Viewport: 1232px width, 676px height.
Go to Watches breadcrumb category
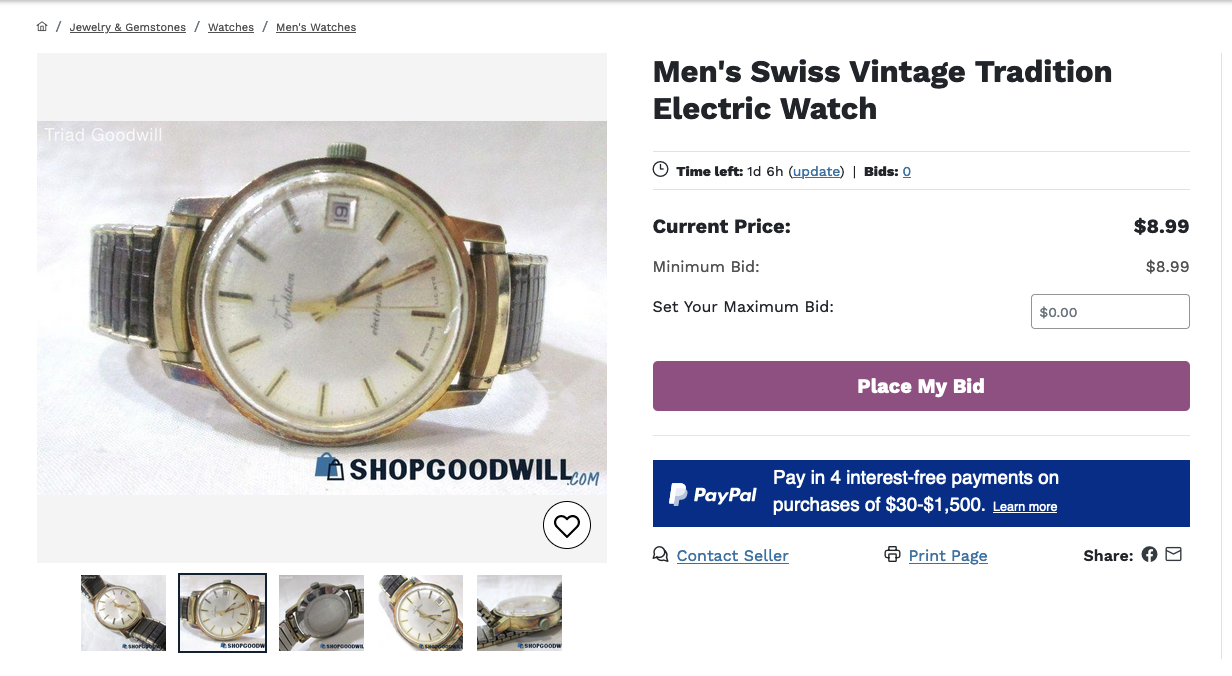point(231,27)
